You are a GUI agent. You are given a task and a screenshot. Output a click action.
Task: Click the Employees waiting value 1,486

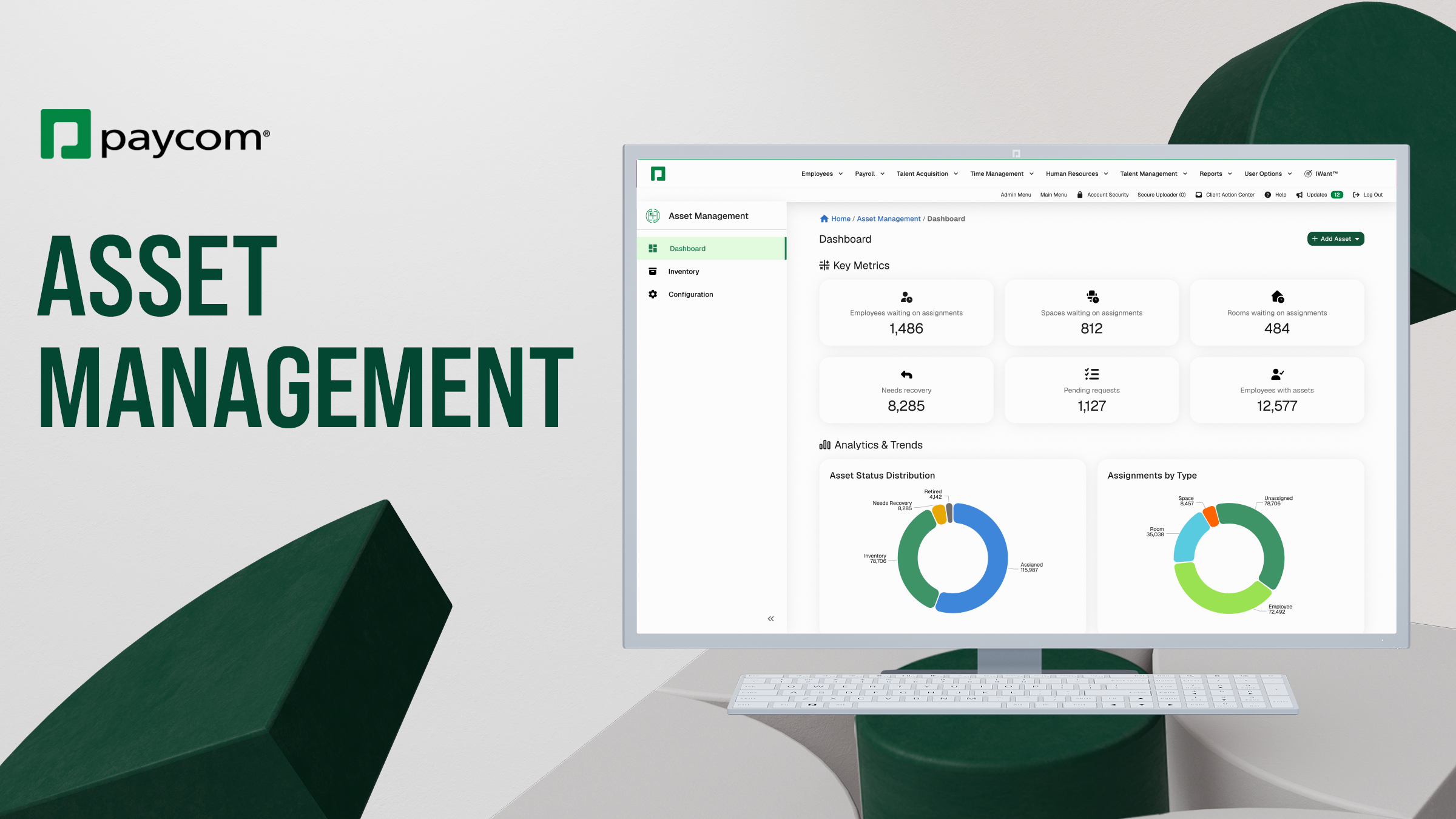click(906, 329)
